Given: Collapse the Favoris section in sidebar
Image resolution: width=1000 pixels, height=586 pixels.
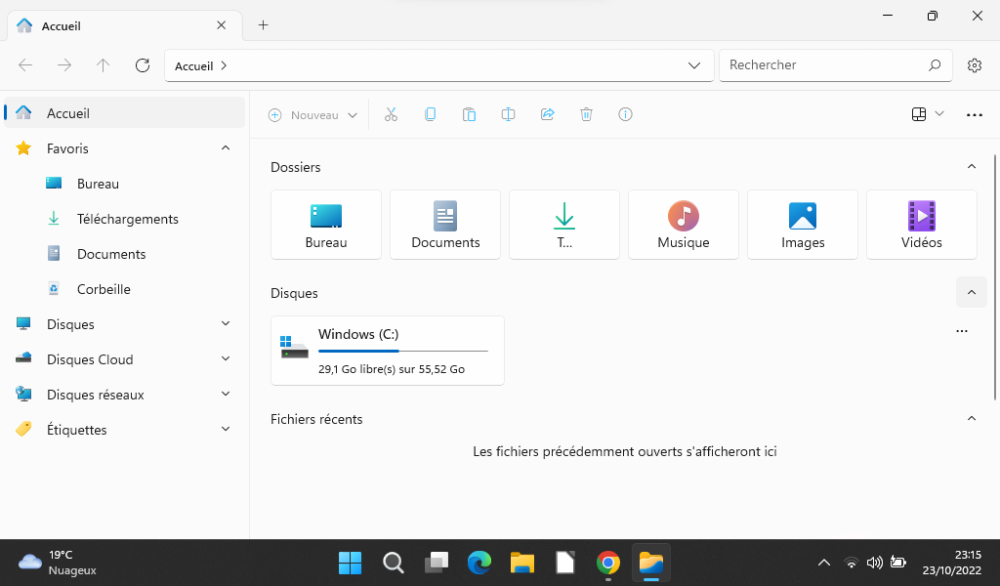Looking at the screenshot, I should (x=225, y=148).
